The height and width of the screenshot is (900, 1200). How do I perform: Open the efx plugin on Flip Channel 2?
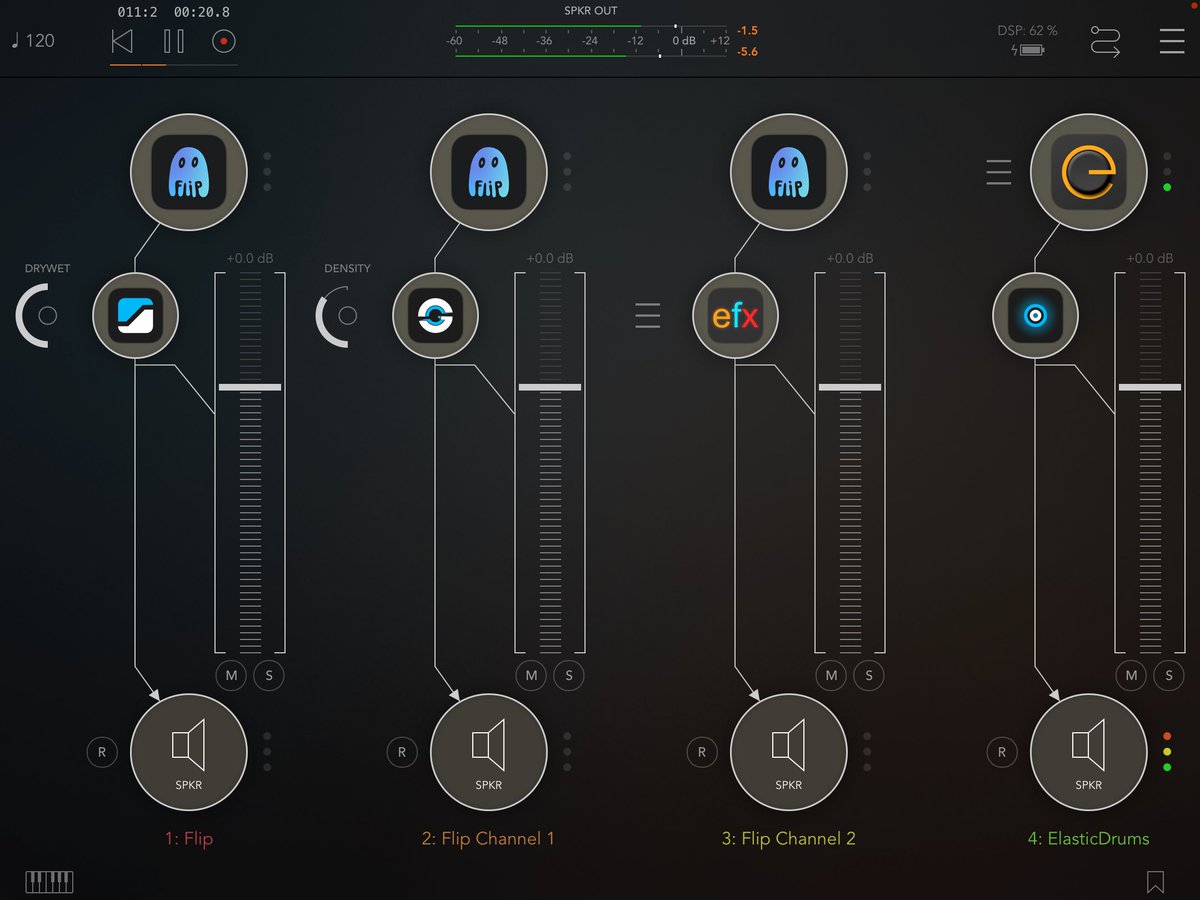coord(735,315)
